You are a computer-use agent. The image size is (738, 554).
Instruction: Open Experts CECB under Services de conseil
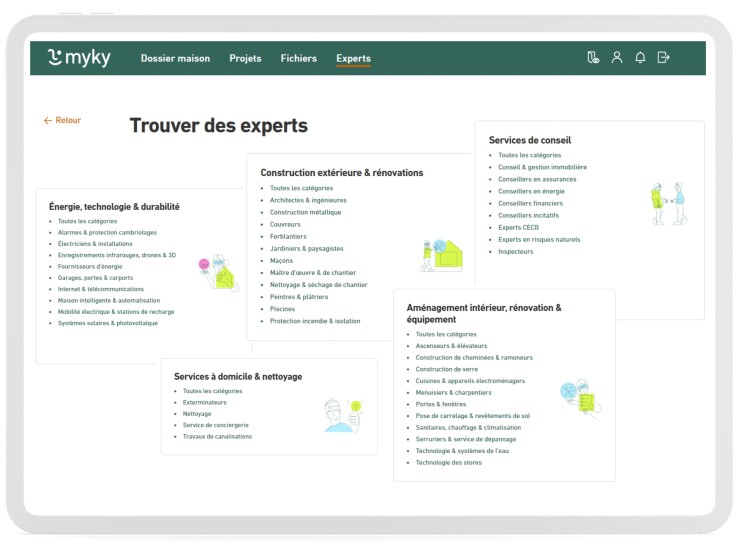(518, 228)
